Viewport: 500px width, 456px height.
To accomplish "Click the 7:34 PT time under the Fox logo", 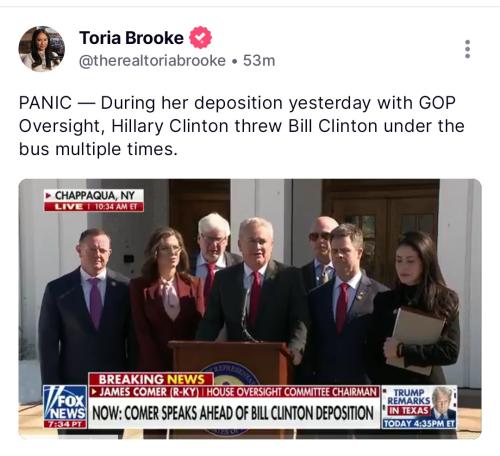I will [x=65, y=424].
